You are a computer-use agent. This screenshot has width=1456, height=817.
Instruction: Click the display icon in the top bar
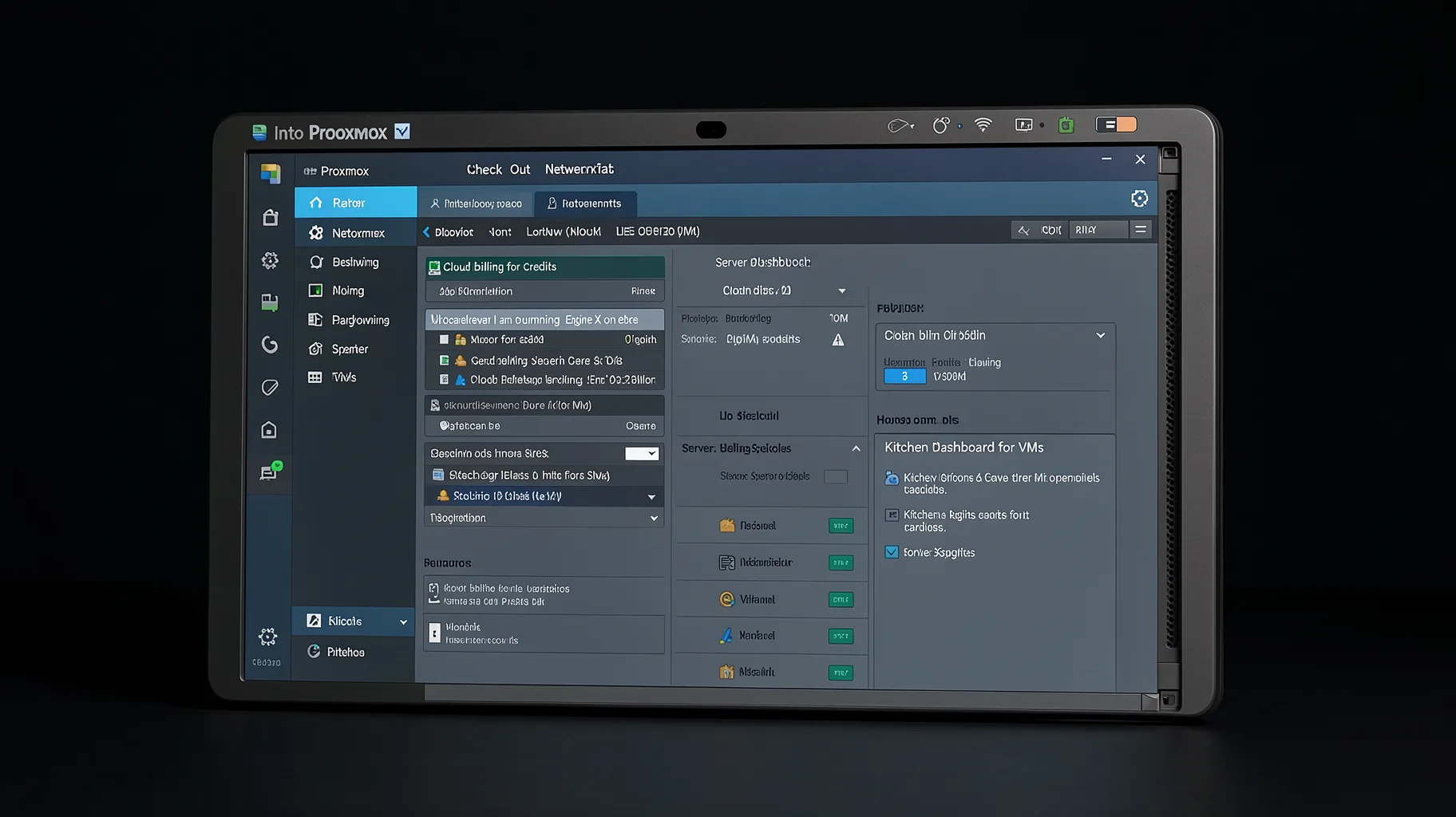(x=1024, y=125)
